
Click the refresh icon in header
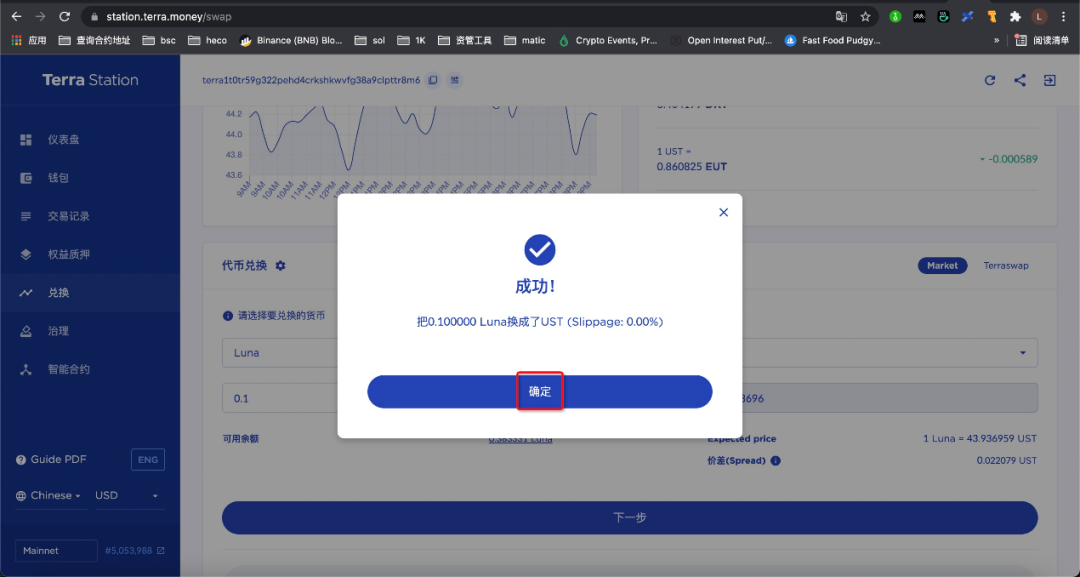[990, 80]
